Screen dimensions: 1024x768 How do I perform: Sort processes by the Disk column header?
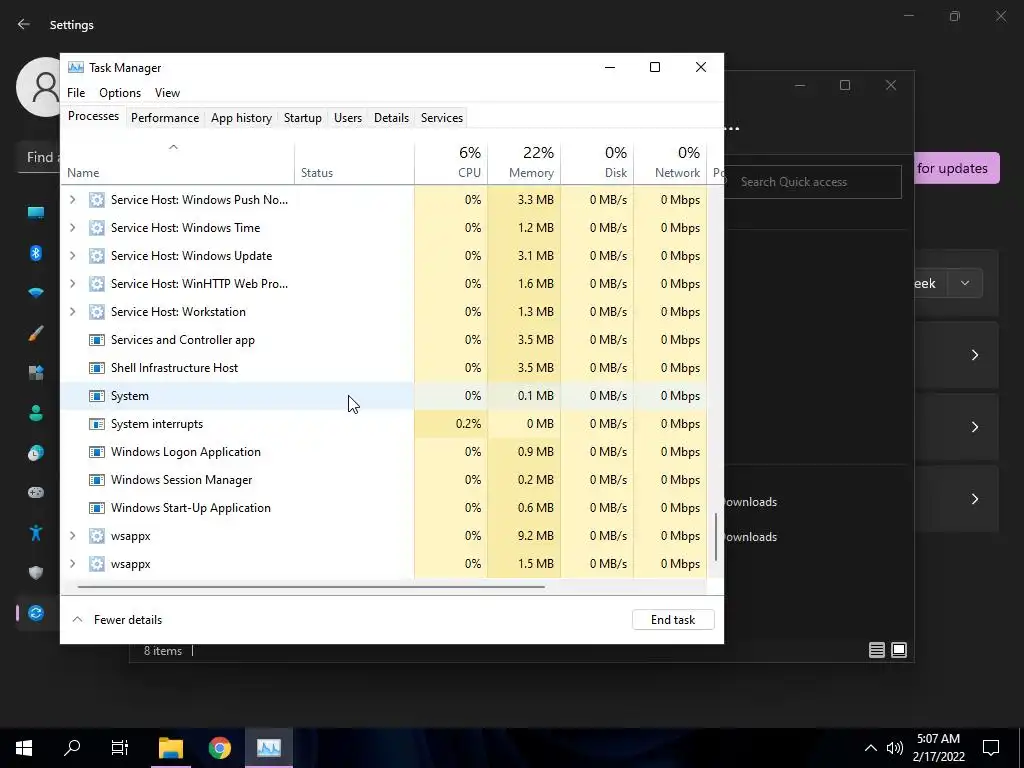[597, 162]
